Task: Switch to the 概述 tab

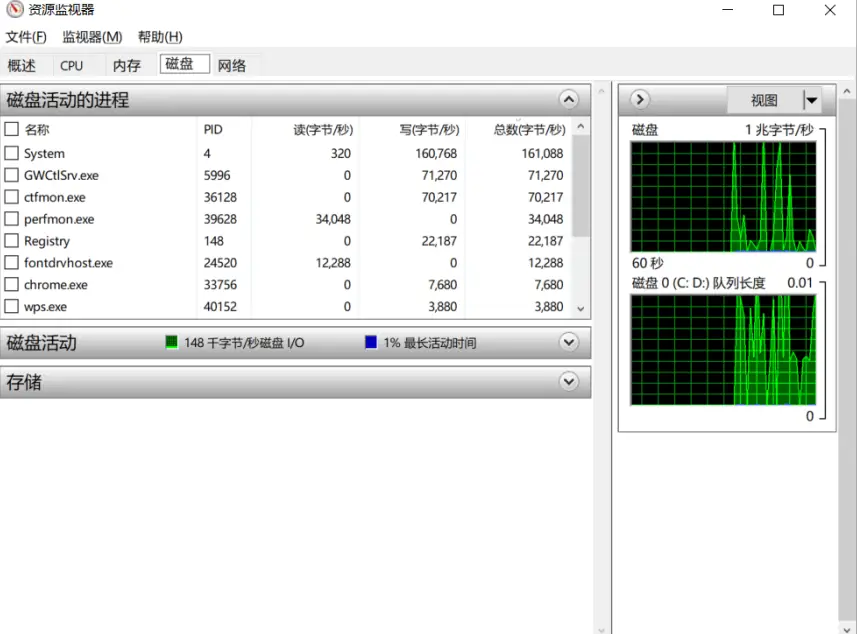Action: pos(22,66)
